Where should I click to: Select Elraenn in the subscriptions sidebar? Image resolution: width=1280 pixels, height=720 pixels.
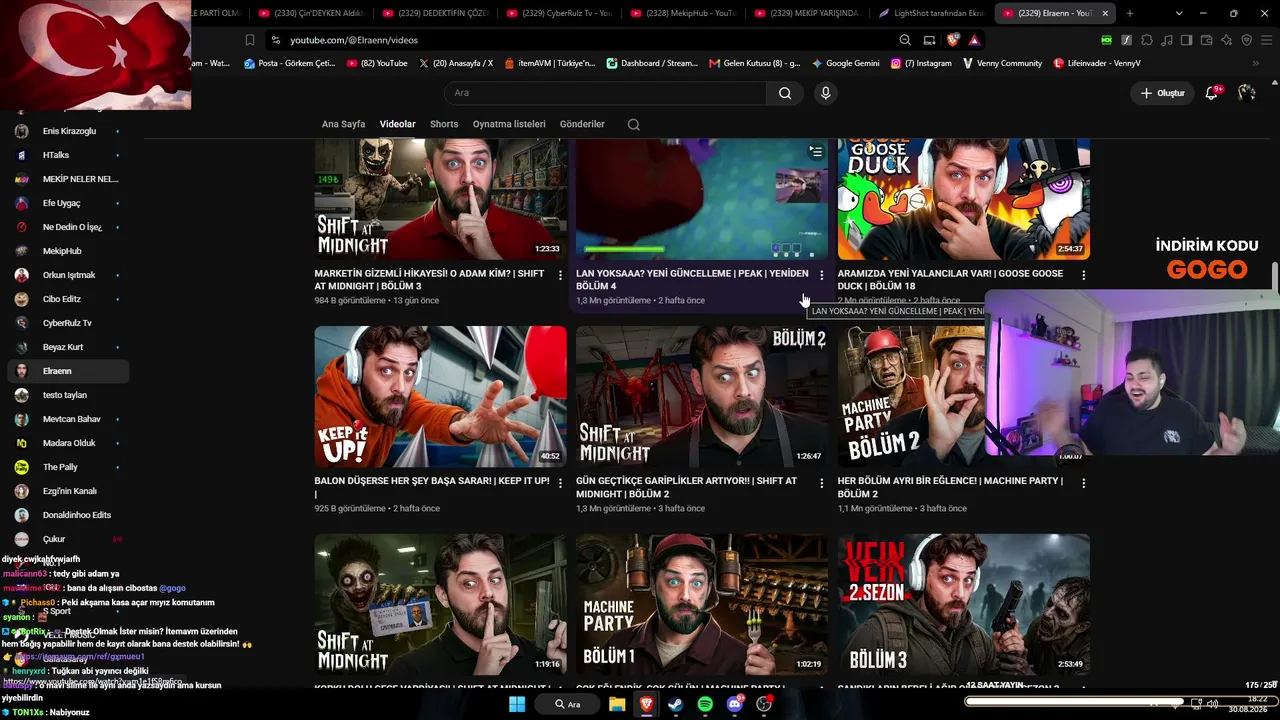coord(68,371)
